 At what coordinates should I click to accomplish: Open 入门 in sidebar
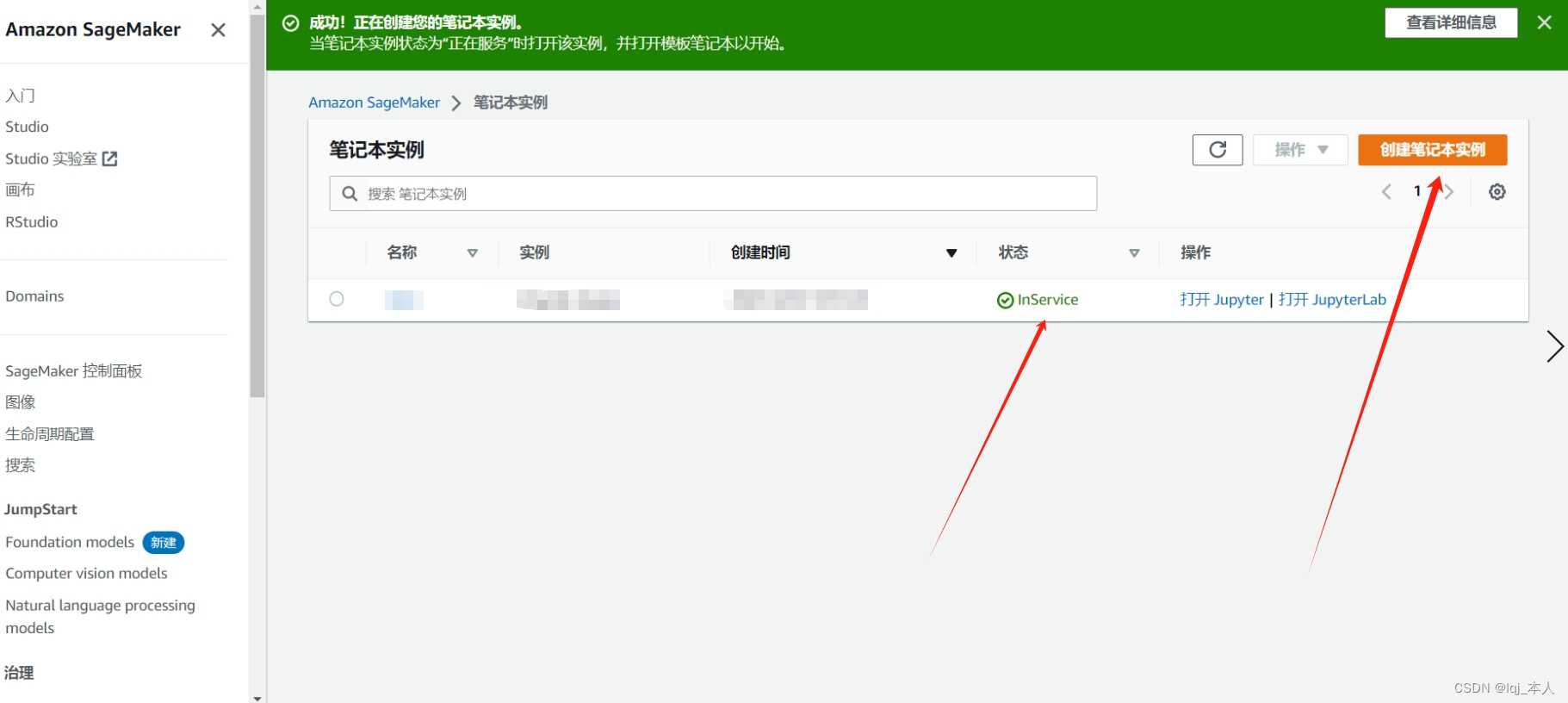coord(21,96)
